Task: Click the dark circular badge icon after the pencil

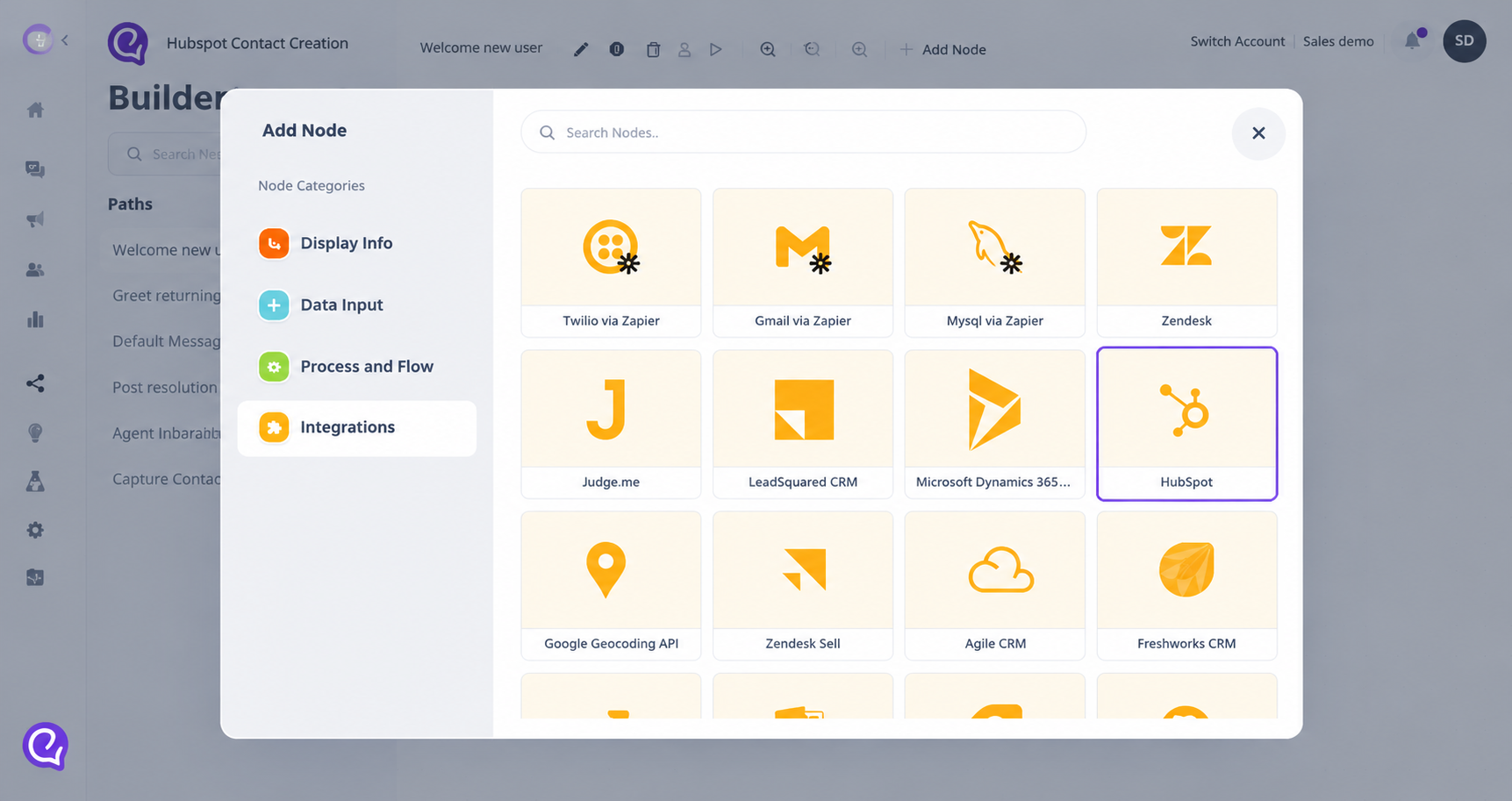Action: tap(617, 49)
